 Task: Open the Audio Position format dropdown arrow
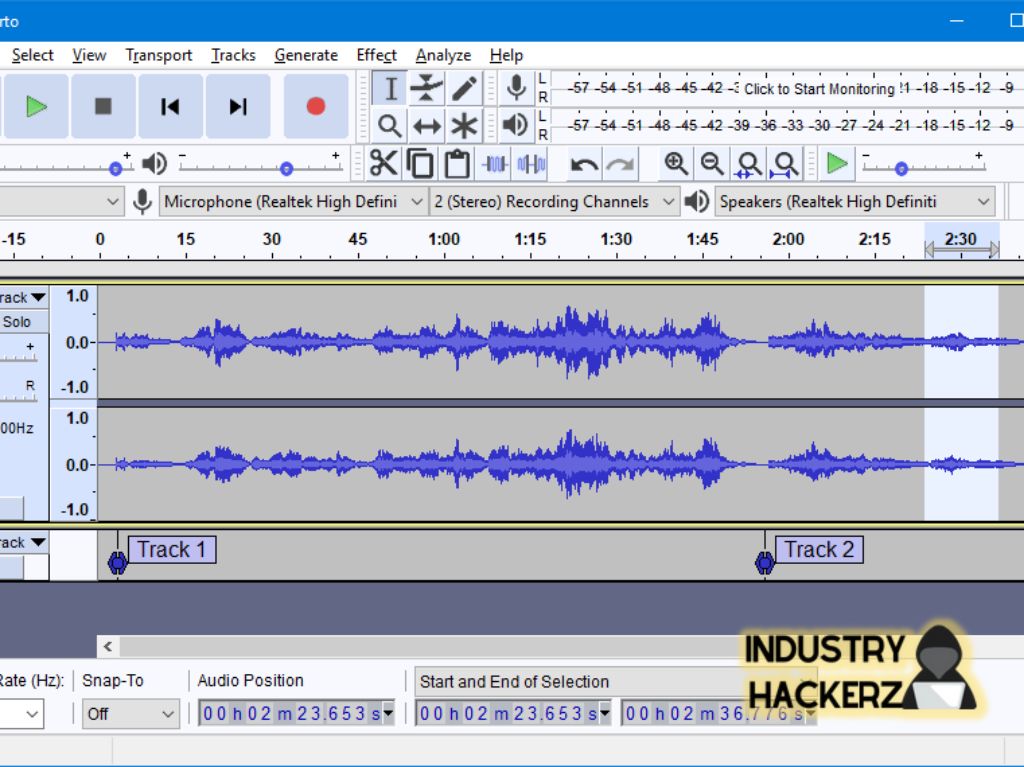388,713
